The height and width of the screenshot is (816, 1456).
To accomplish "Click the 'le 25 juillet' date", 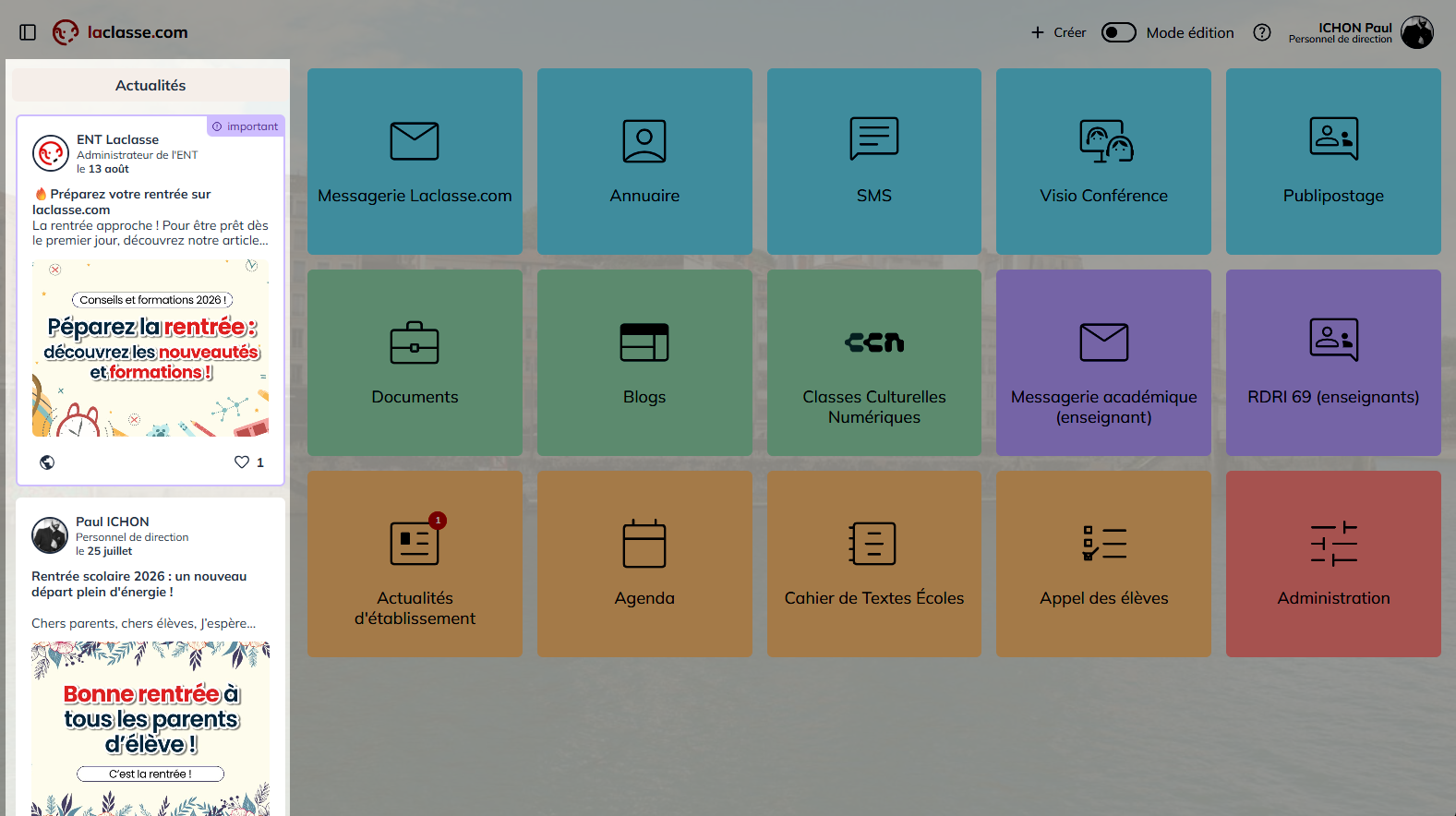I will coord(103,551).
